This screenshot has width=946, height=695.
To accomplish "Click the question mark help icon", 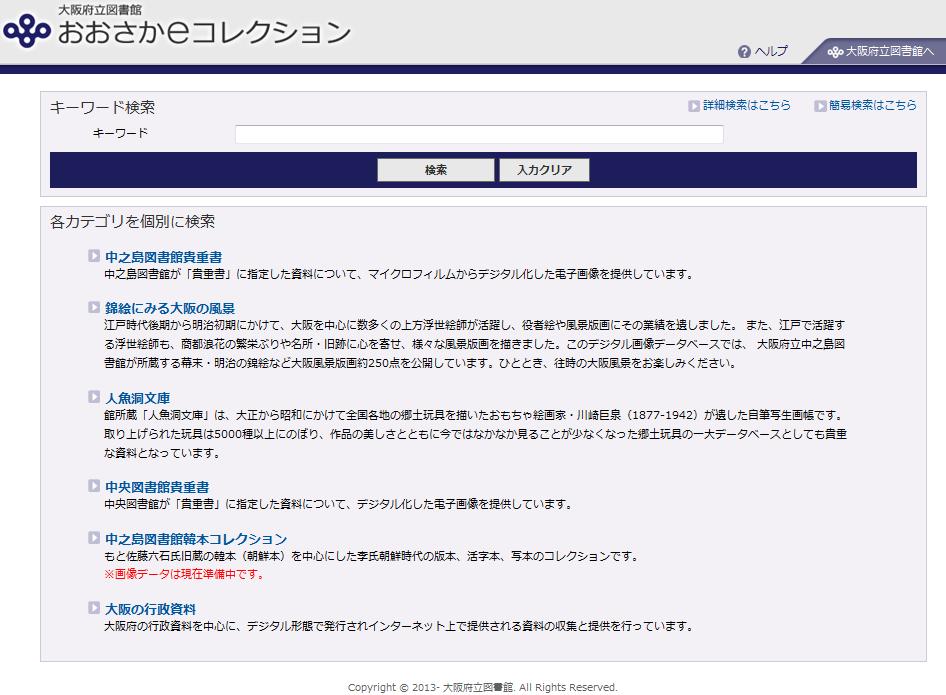I will pyautogui.click(x=744, y=52).
